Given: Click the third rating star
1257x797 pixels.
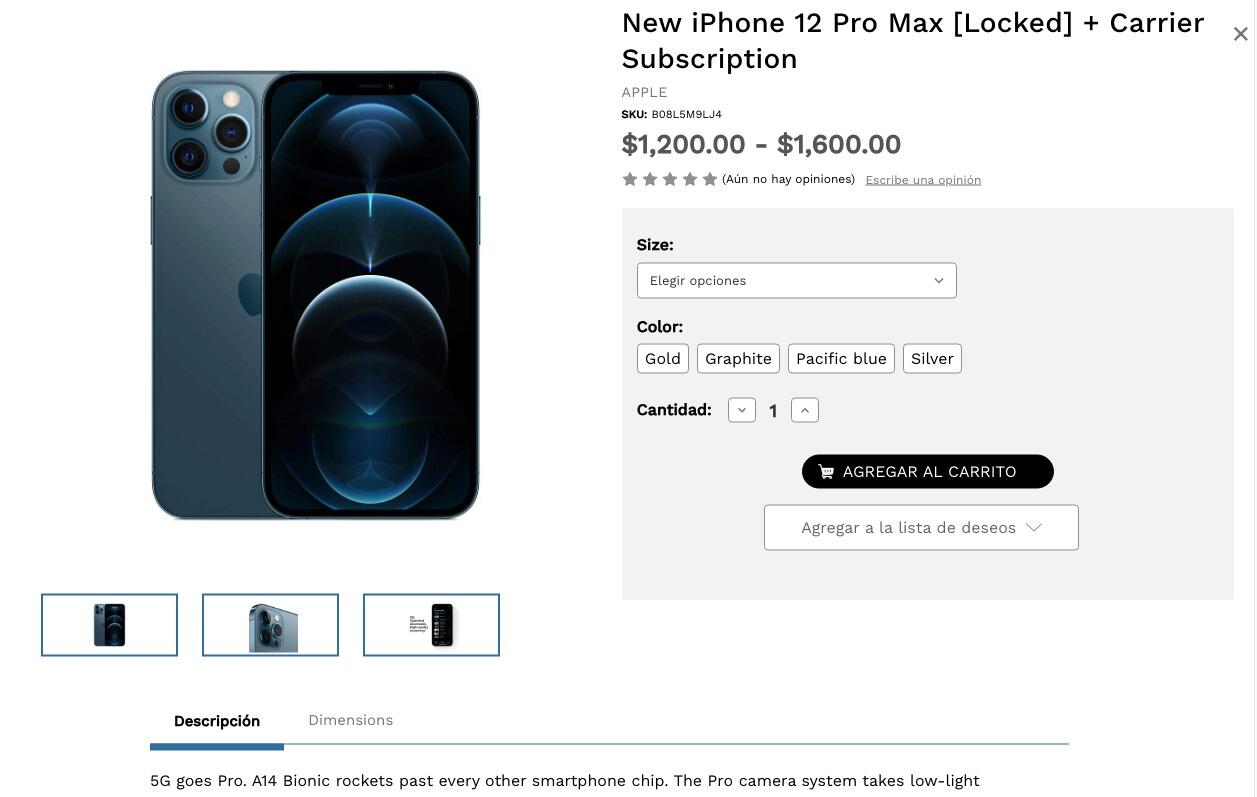Looking at the screenshot, I should click(670, 179).
